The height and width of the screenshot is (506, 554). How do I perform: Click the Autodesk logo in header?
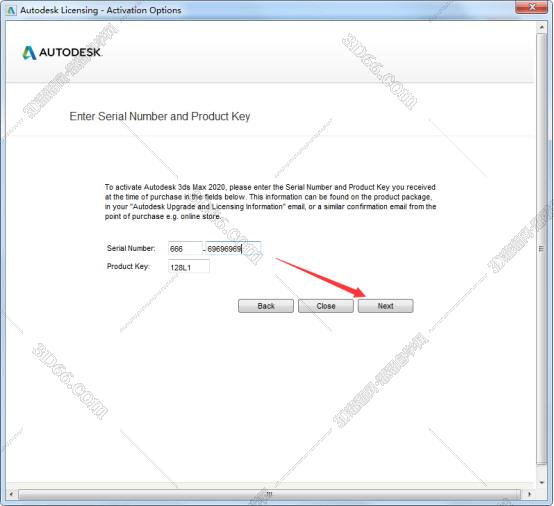(x=62, y=53)
